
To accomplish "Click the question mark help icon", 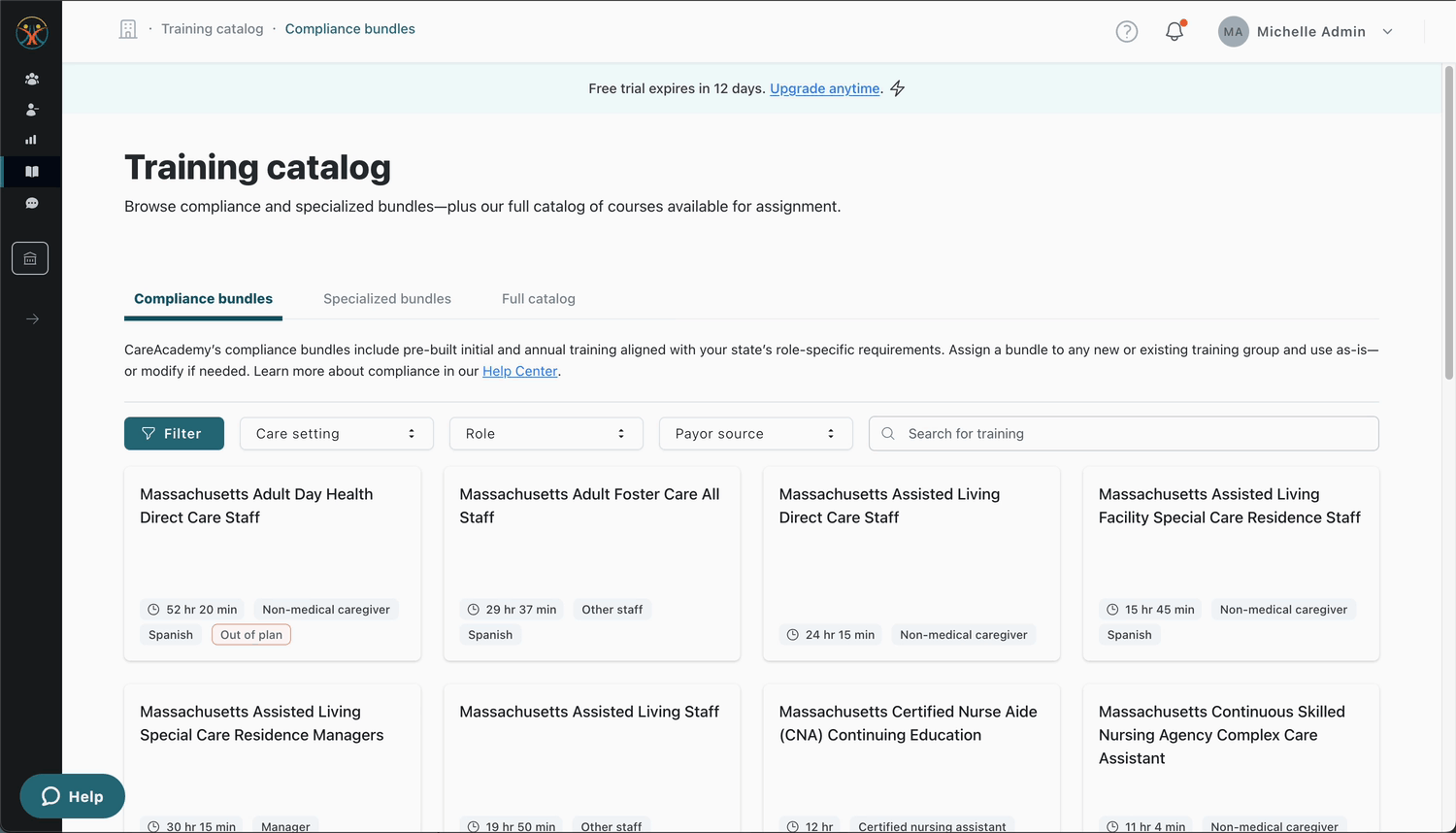I will 1126,31.
